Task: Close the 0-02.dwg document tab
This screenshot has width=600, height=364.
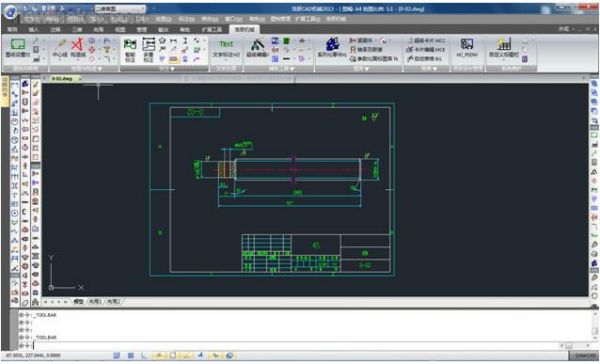Action: click(80, 78)
